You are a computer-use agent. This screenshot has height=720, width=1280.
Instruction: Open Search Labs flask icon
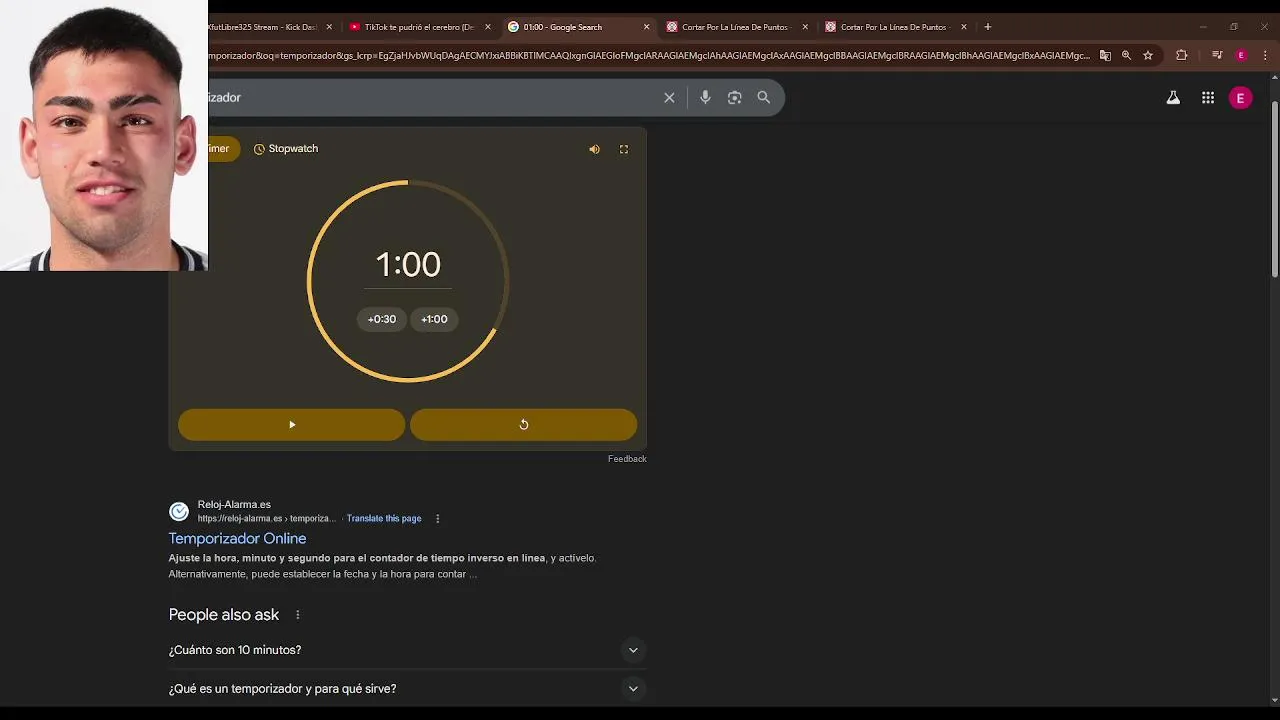coord(1173,97)
